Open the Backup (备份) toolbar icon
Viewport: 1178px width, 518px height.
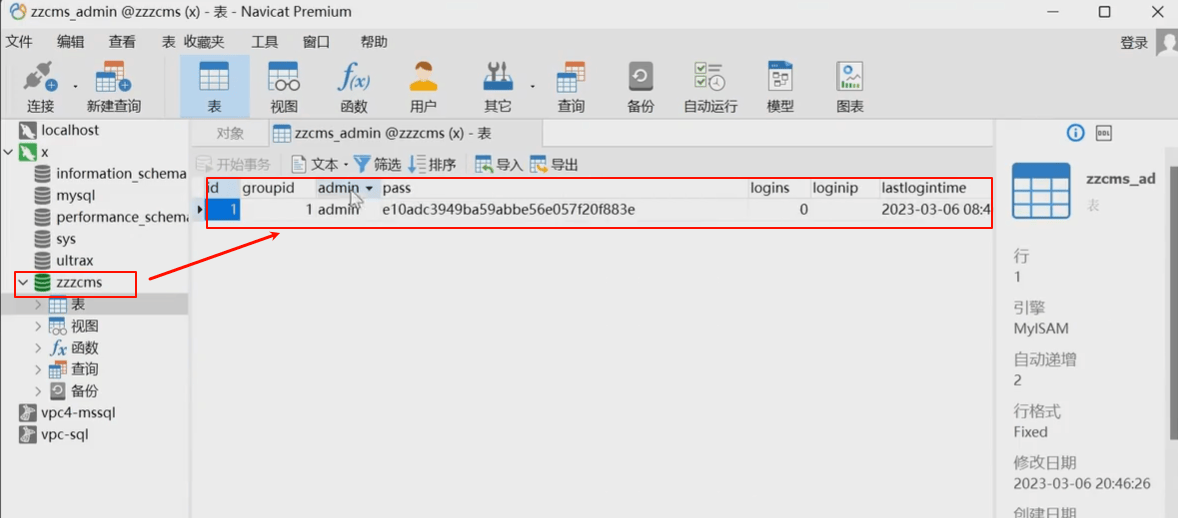tap(641, 87)
